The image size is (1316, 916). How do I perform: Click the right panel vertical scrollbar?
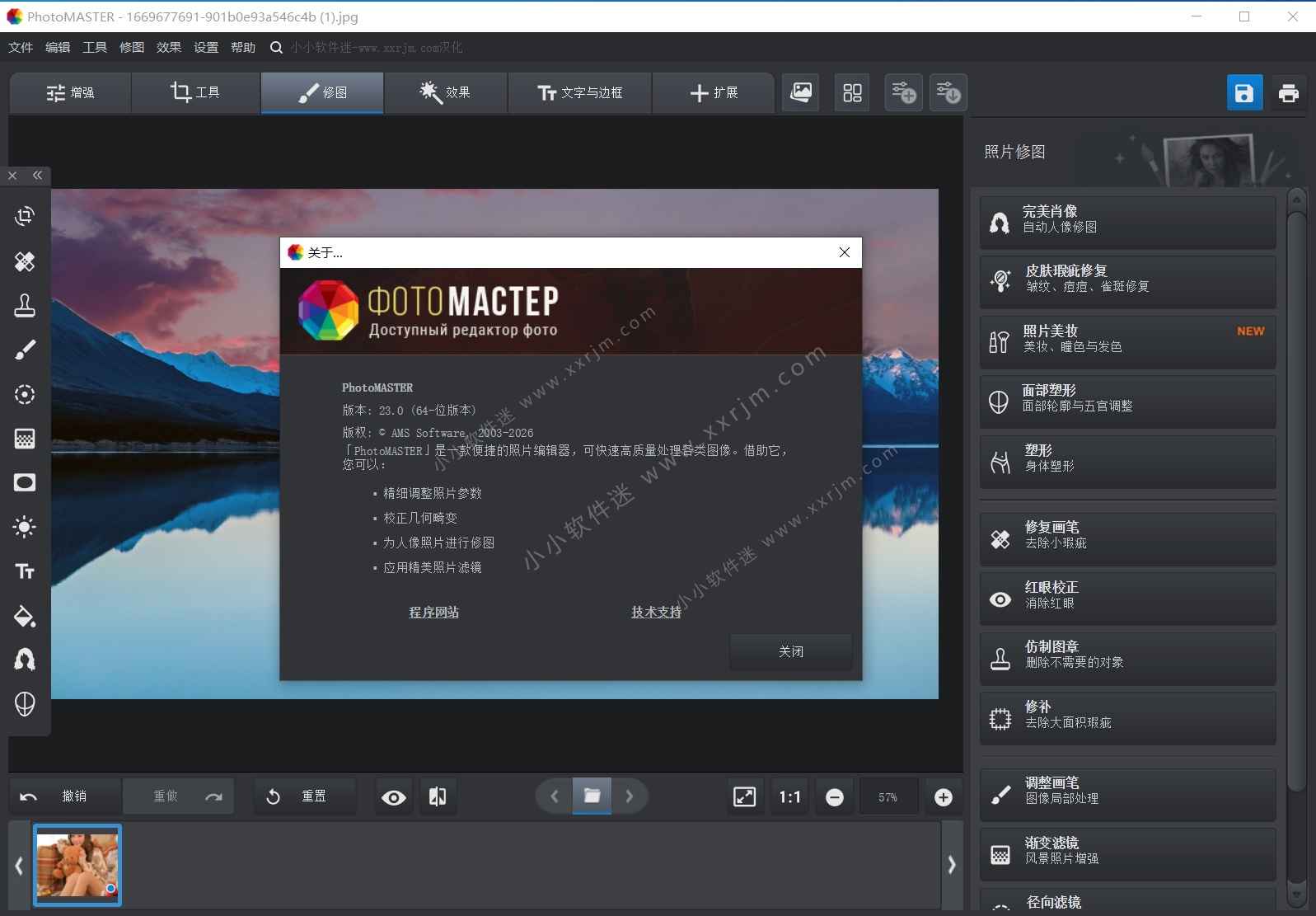[1296, 503]
